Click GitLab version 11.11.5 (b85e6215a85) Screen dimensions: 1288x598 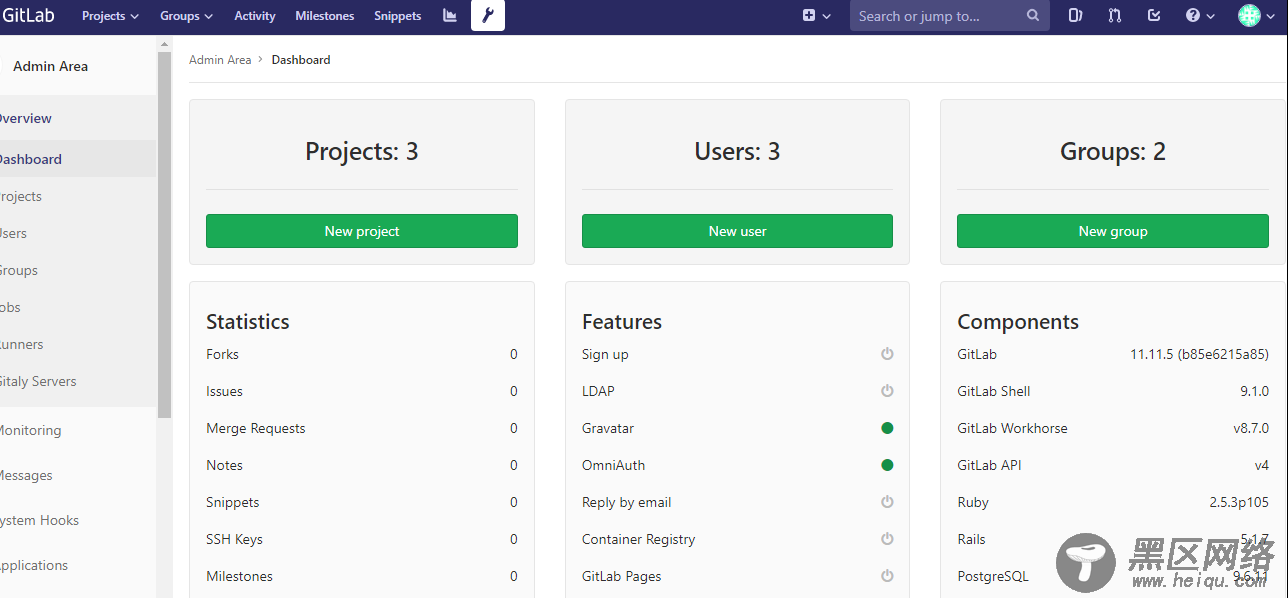(1199, 354)
